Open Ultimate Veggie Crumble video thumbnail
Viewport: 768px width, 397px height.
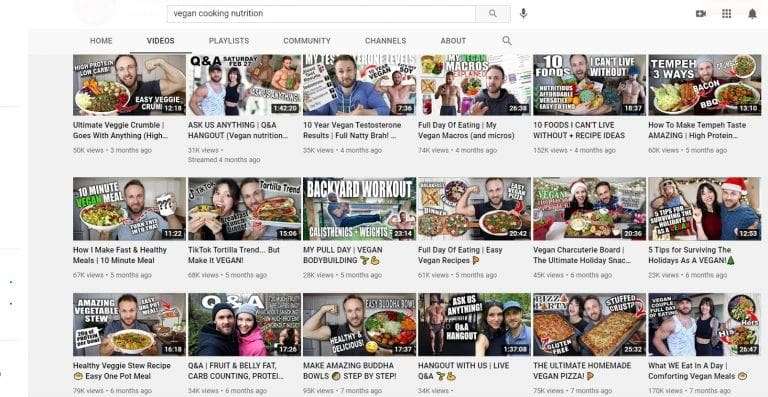[x=129, y=85]
